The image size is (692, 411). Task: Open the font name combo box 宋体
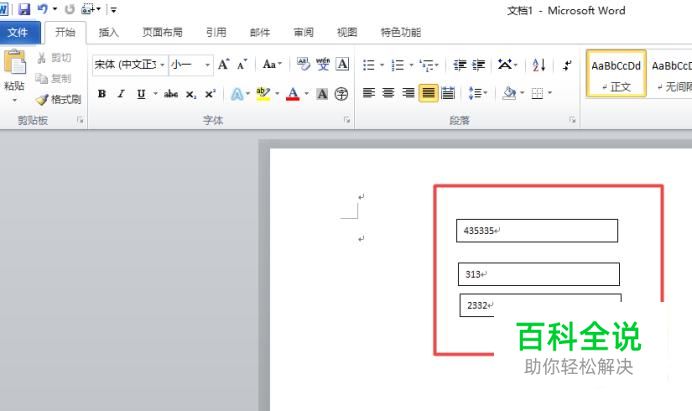[x=130, y=65]
